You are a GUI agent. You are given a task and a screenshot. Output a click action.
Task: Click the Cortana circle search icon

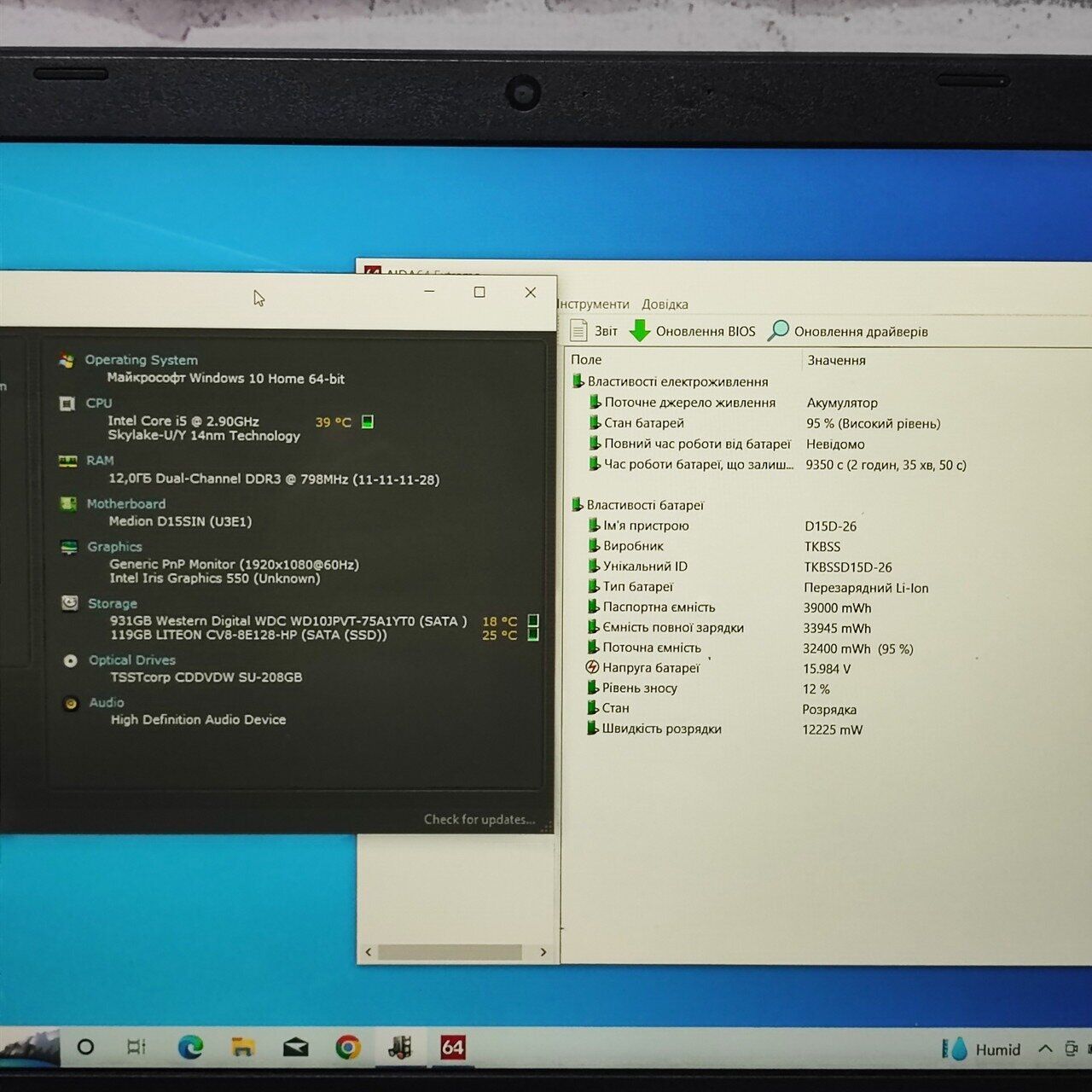(85, 1047)
